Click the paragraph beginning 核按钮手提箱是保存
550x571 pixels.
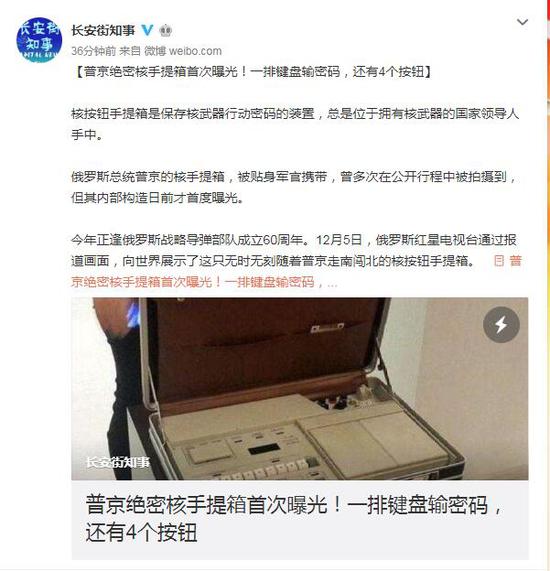[295, 124]
